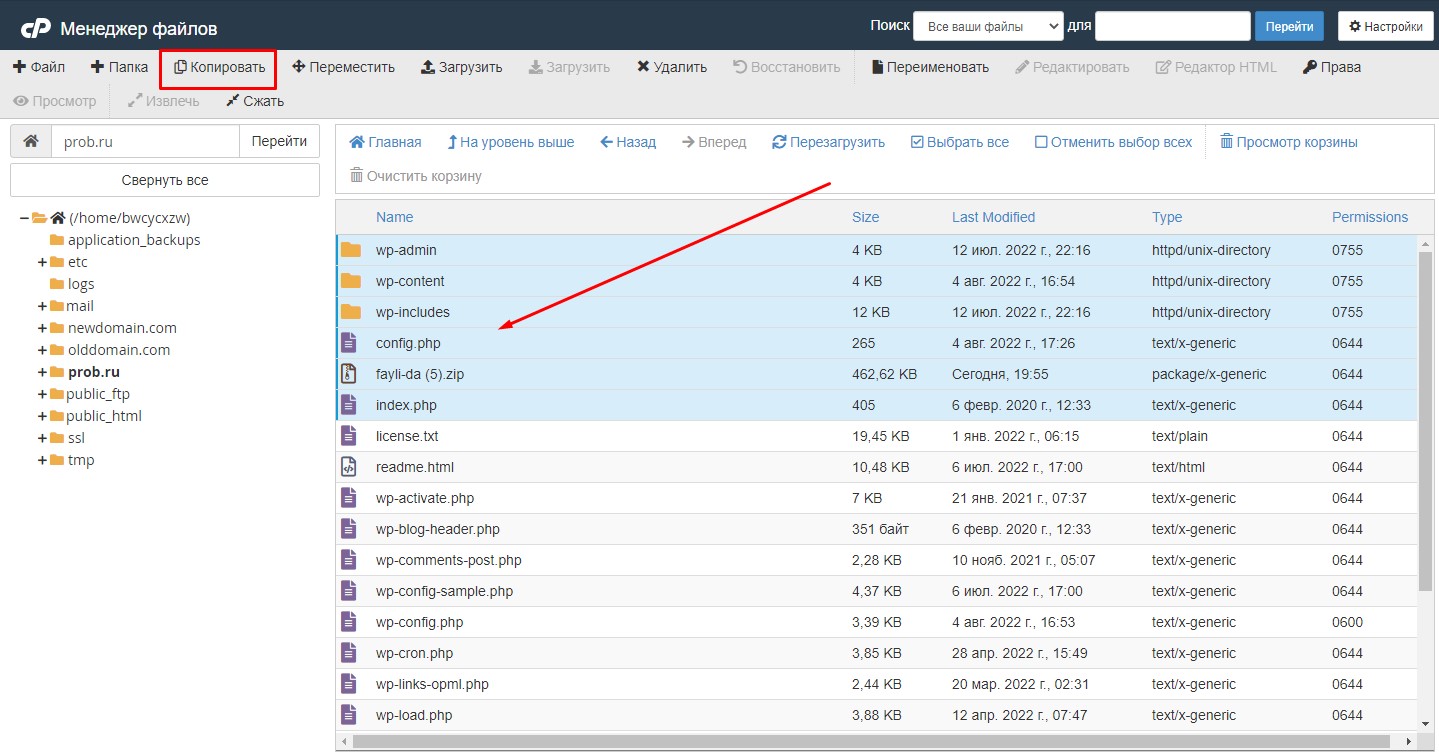
Task: Select the wp-links-opml.php file name
Action: [x=432, y=684]
